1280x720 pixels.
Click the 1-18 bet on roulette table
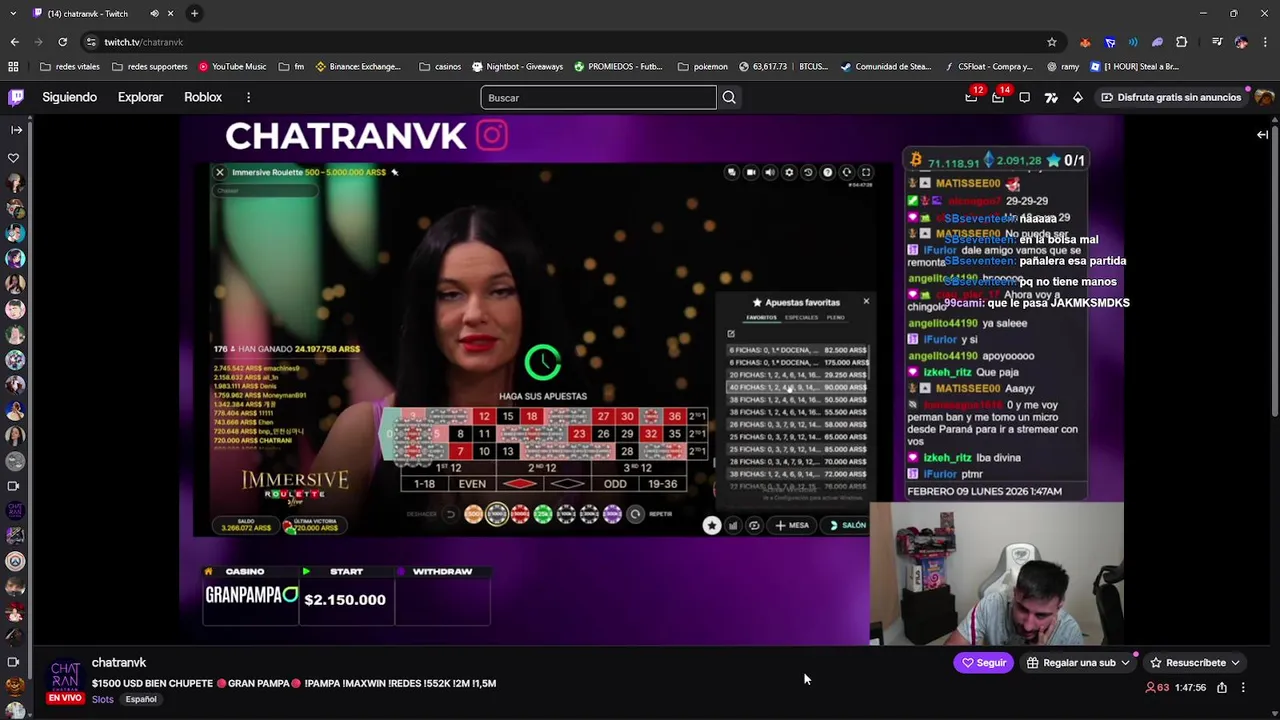point(424,484)
